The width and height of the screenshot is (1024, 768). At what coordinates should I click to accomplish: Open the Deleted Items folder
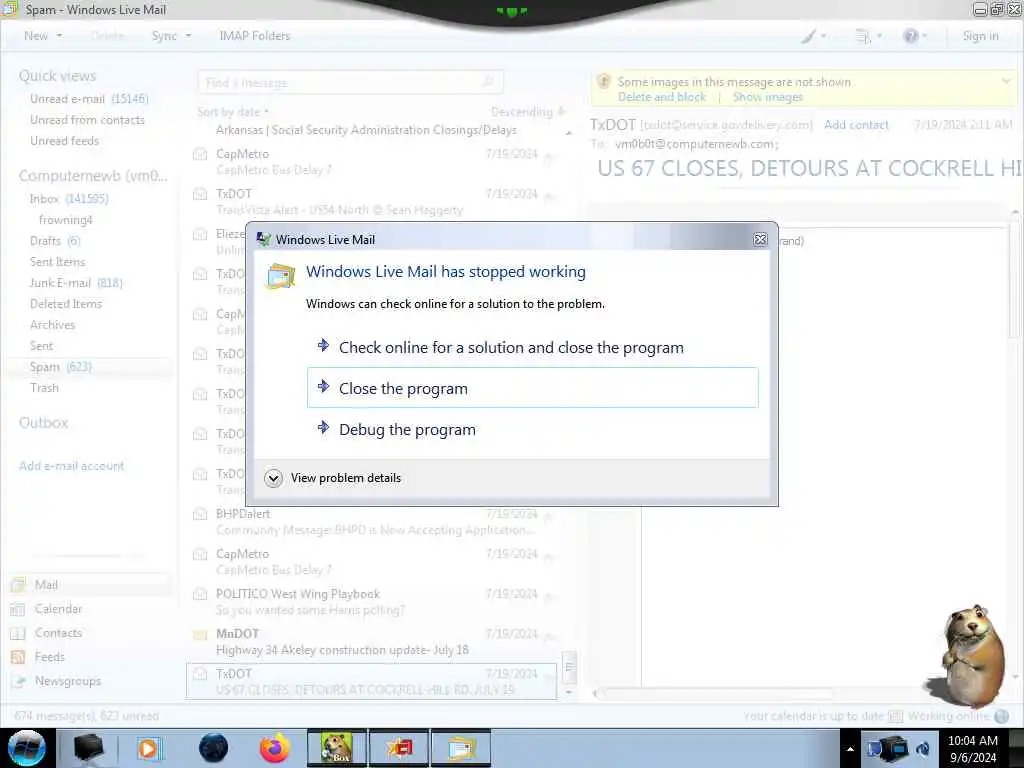(x=65, y=303)
